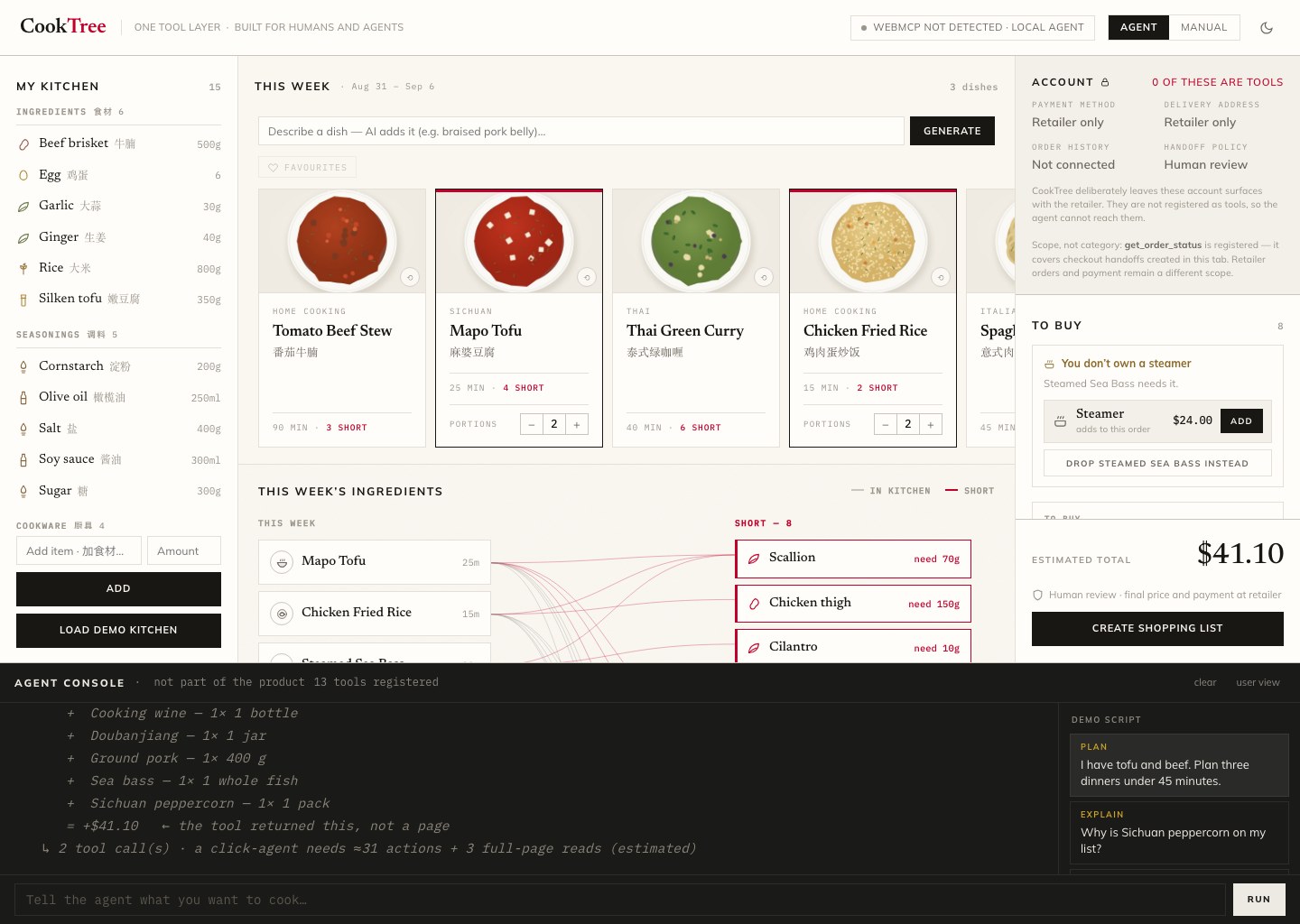Click the Amount input field

click(184, 550)
